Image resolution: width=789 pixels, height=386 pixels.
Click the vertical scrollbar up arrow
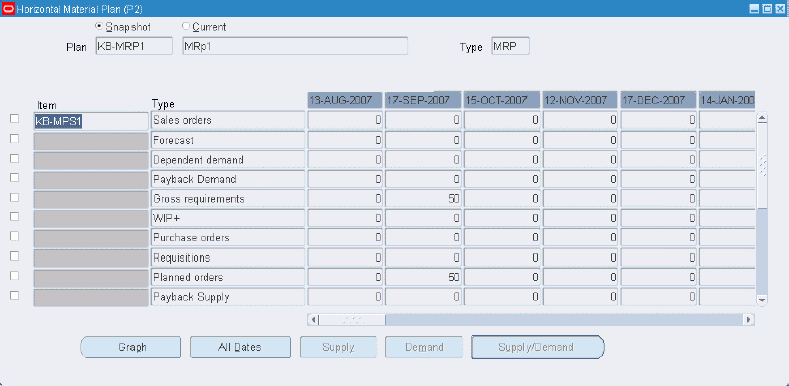click(762, 118)
